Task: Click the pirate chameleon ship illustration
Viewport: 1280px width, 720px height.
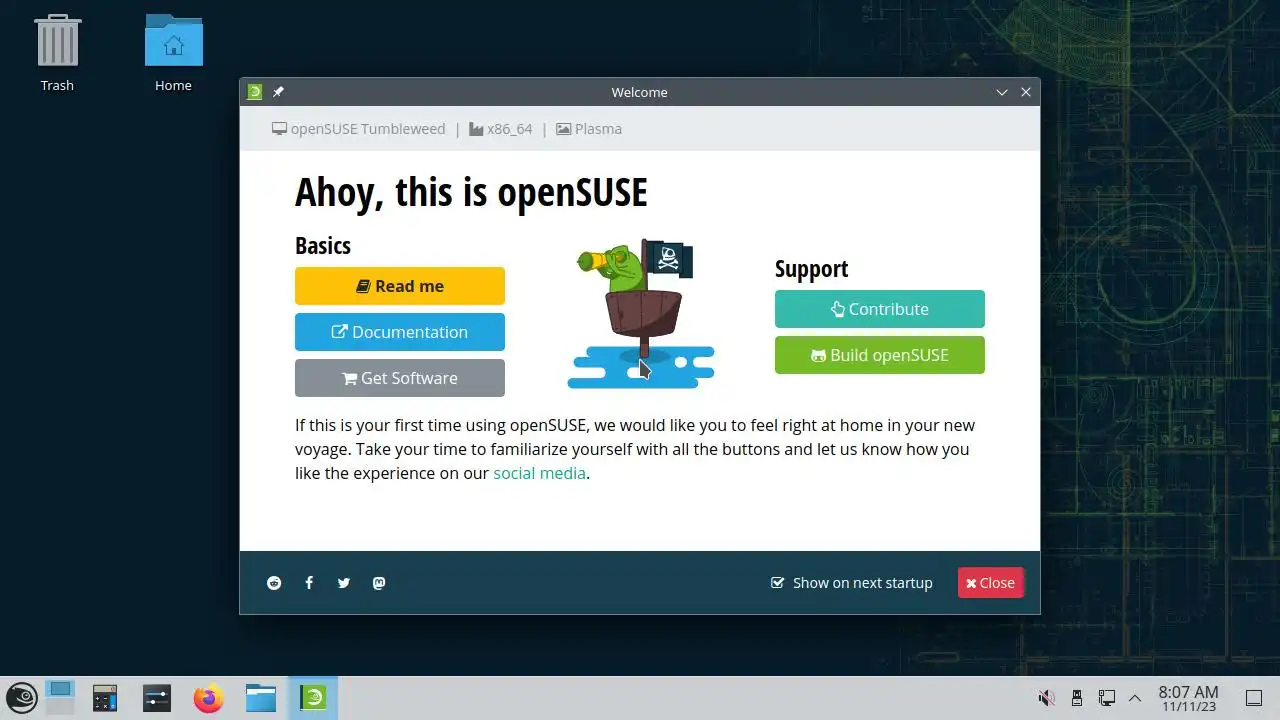Action: [640, 314]
